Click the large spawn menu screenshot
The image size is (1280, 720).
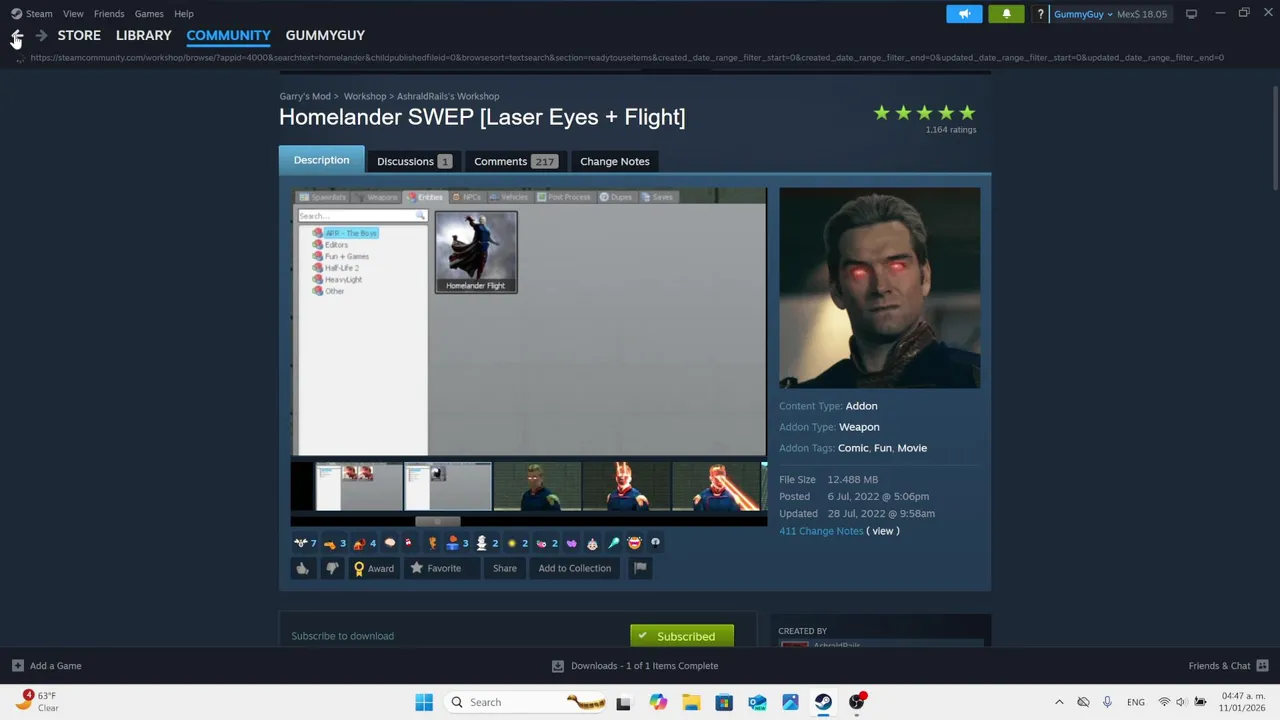tap(529, 322)
